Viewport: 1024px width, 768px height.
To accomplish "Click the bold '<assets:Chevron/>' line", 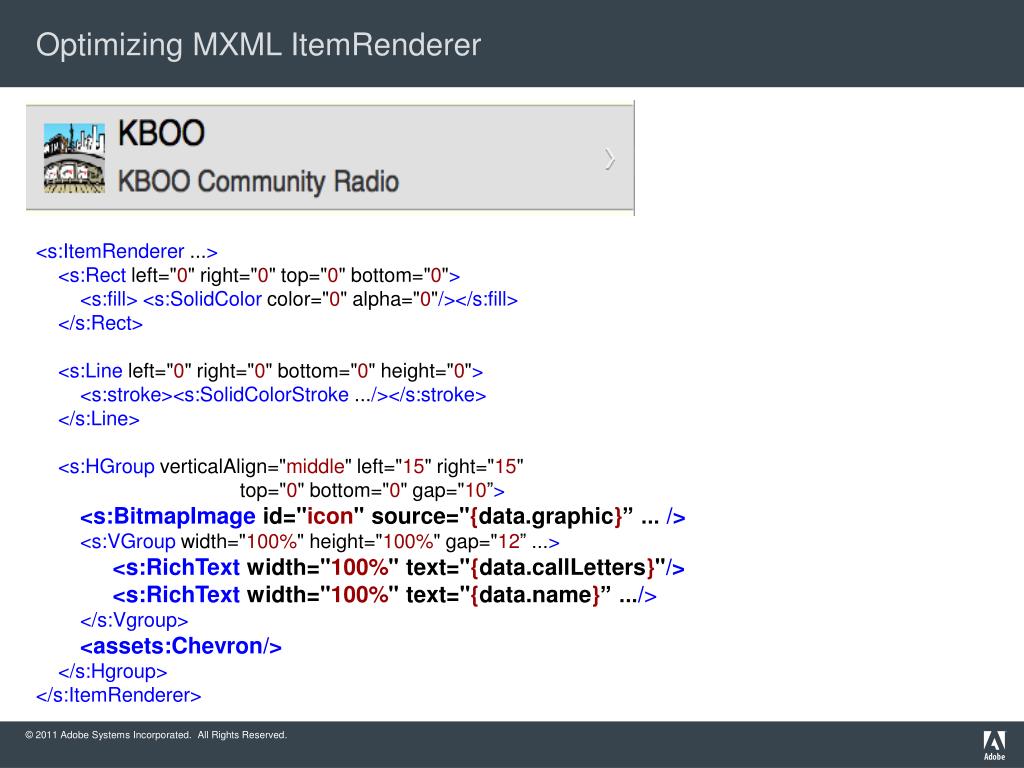I will 181,646.
